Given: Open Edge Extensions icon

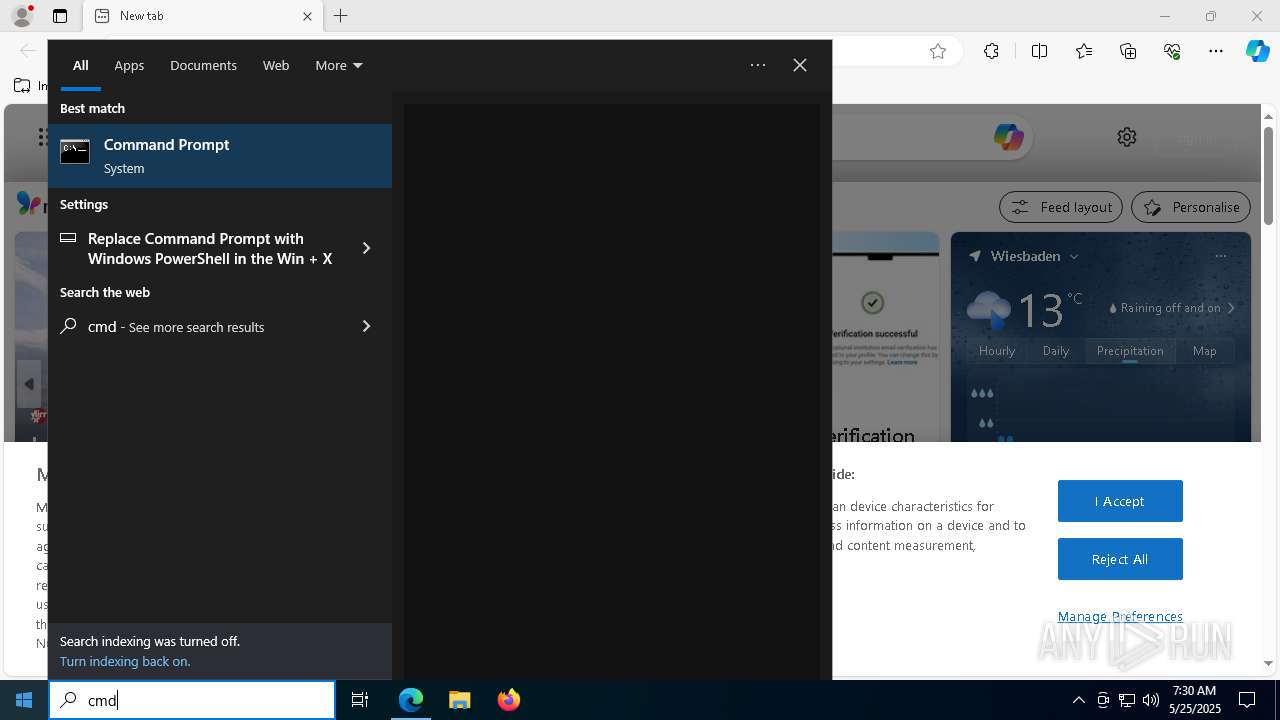Looking at the screenshot, I should [x=991, y=51].
